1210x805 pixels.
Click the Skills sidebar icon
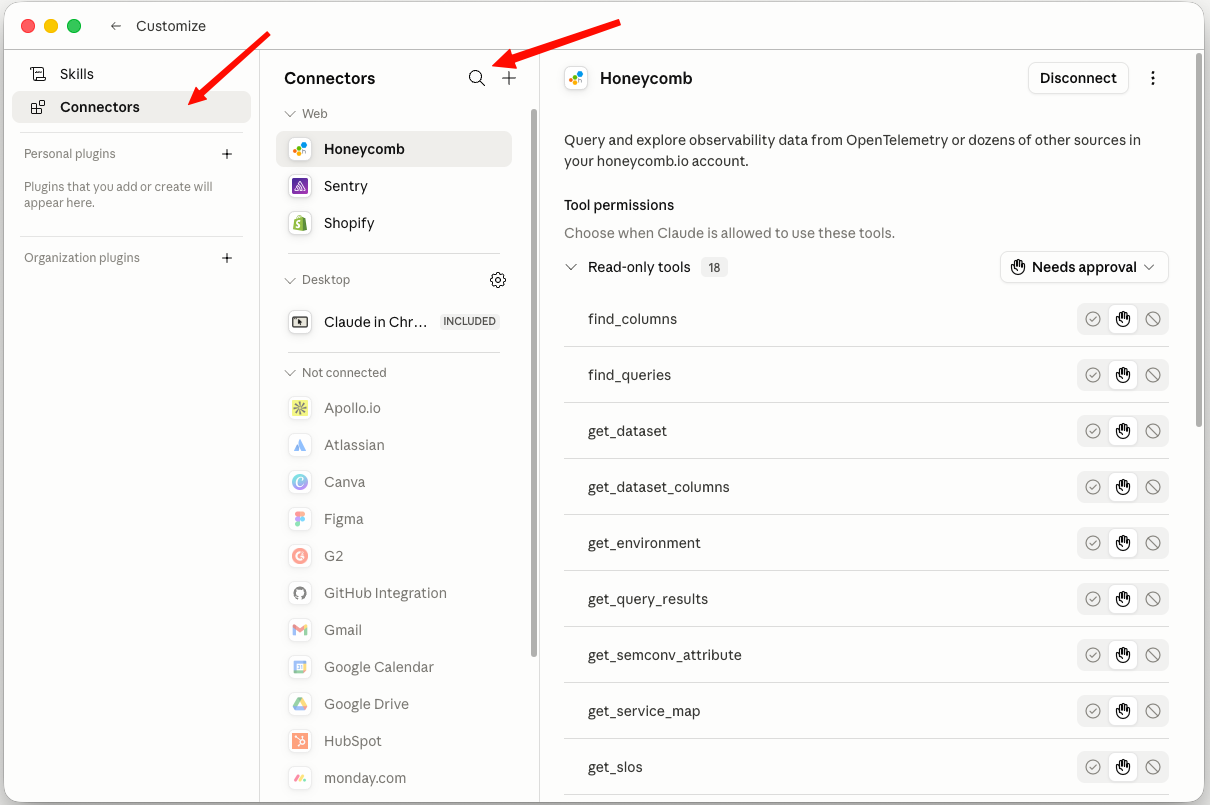[38, 74]
